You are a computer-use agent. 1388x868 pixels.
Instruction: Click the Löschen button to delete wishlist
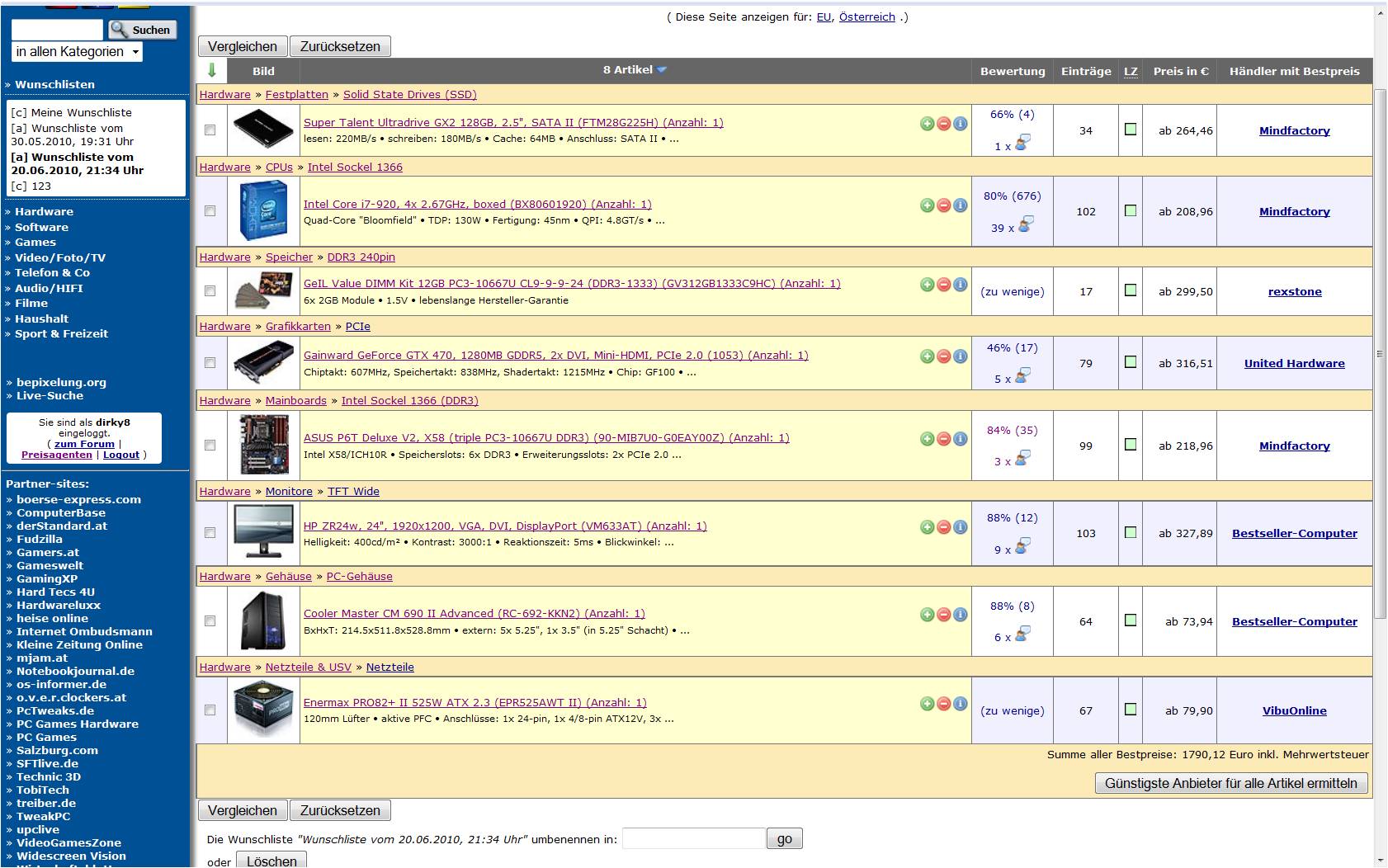pyautogui.click(x=271, y=861)
